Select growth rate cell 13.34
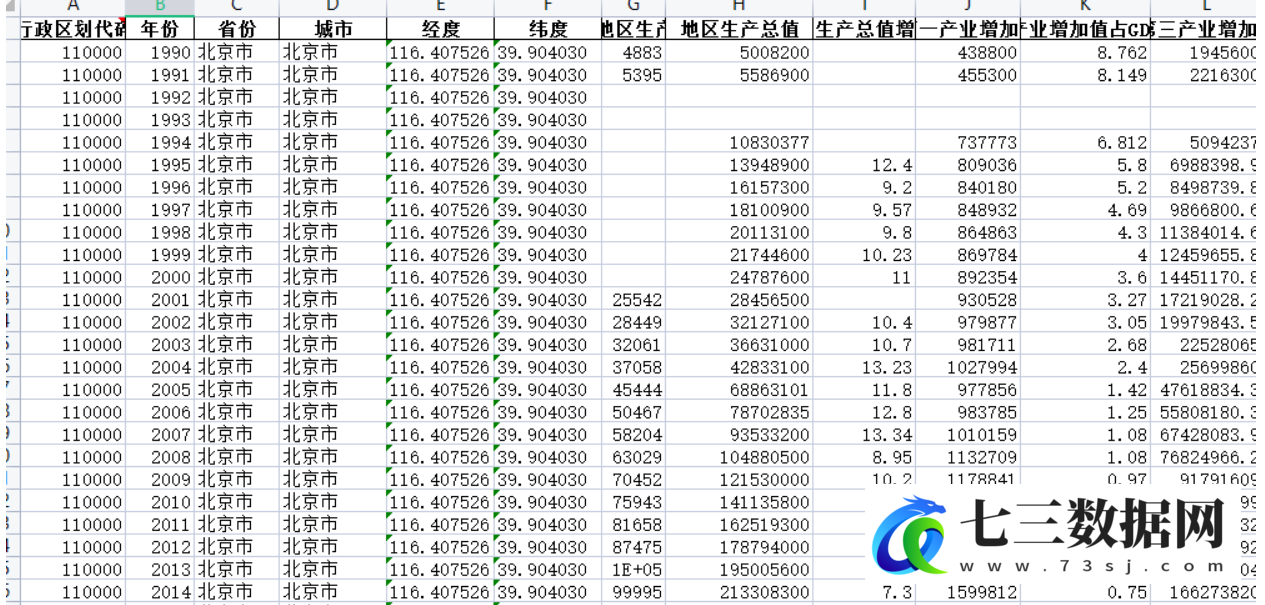The width and height of the screenshot is (1265, 605). click(864, 435)
